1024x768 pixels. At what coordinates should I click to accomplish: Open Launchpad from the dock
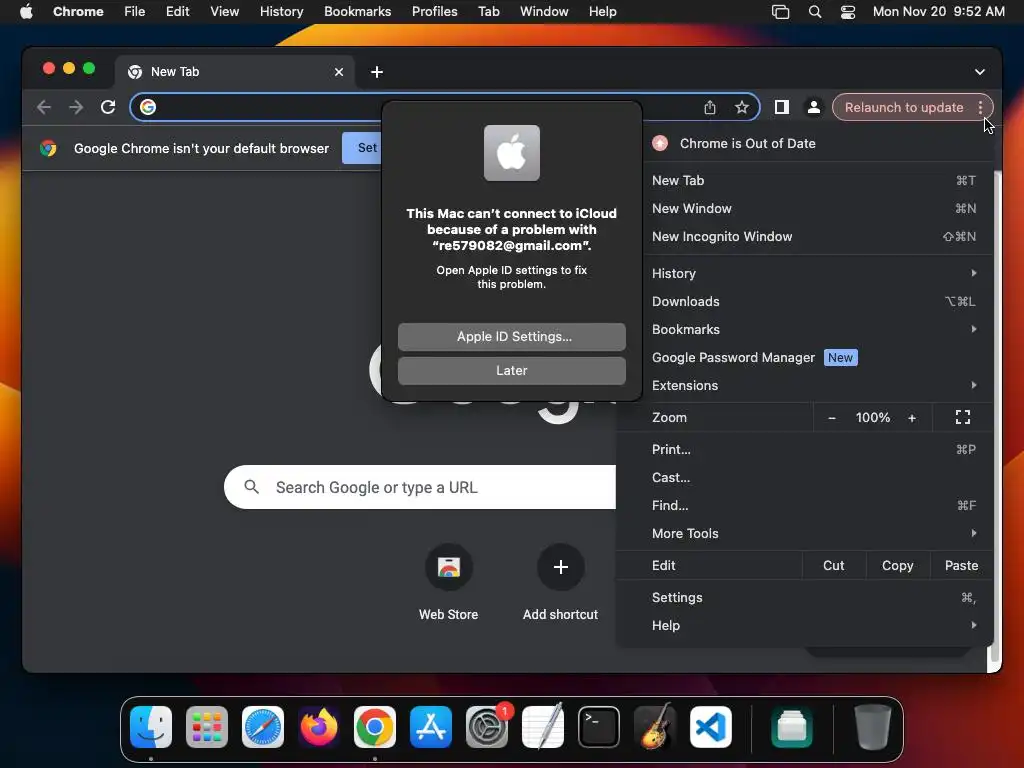(x=207, y=727)
